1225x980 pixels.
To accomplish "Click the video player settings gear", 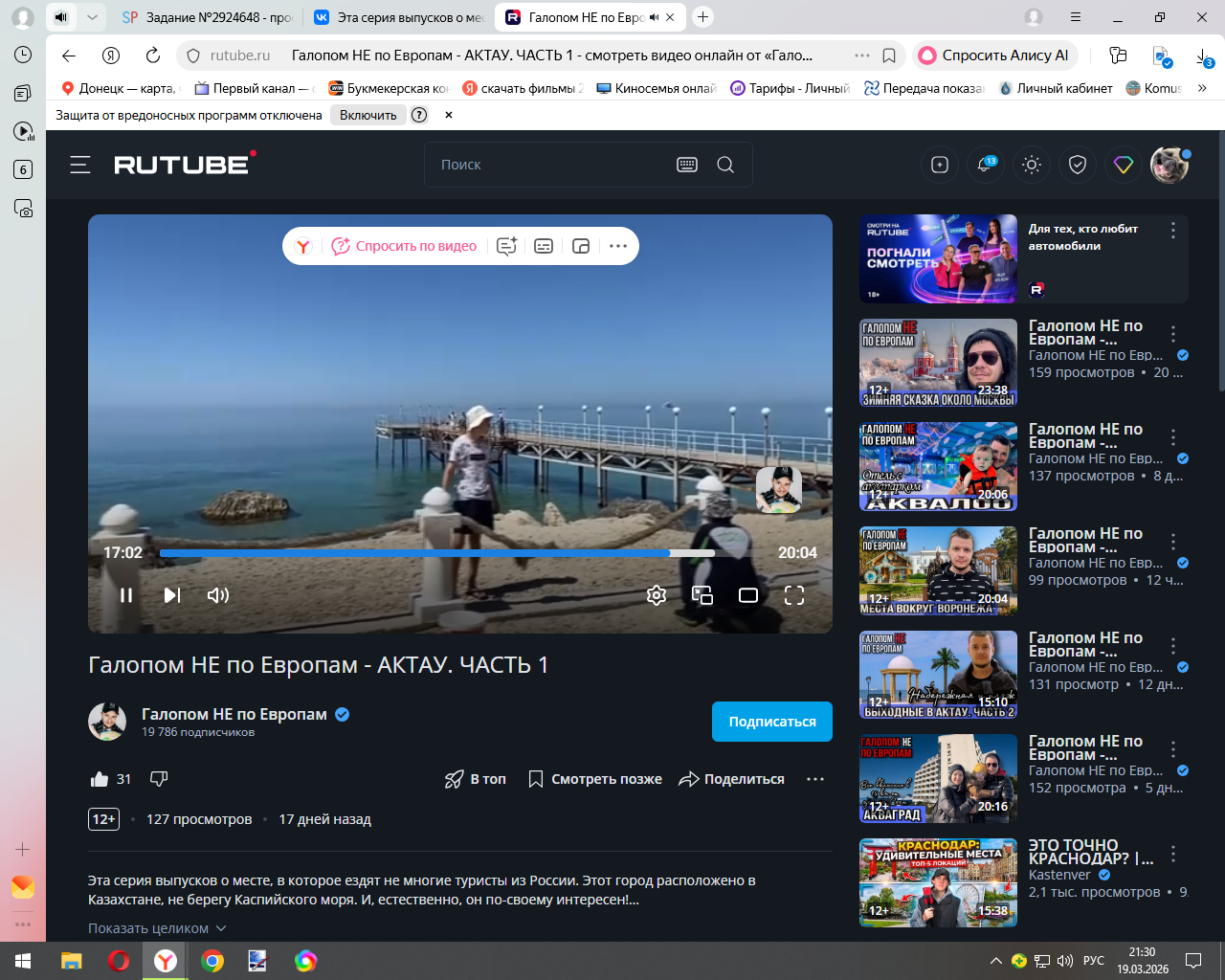I will pyautogui.click(x=657, y=595).
